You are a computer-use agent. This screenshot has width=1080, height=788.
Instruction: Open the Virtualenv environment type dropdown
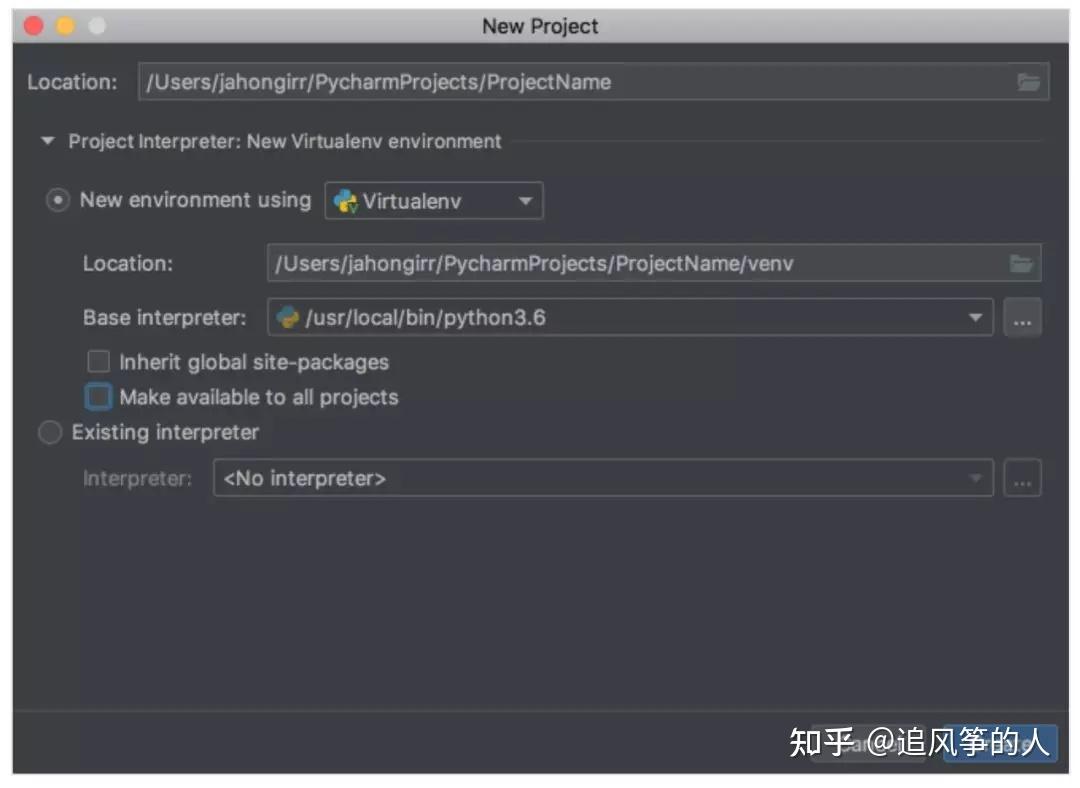[527, 200]
